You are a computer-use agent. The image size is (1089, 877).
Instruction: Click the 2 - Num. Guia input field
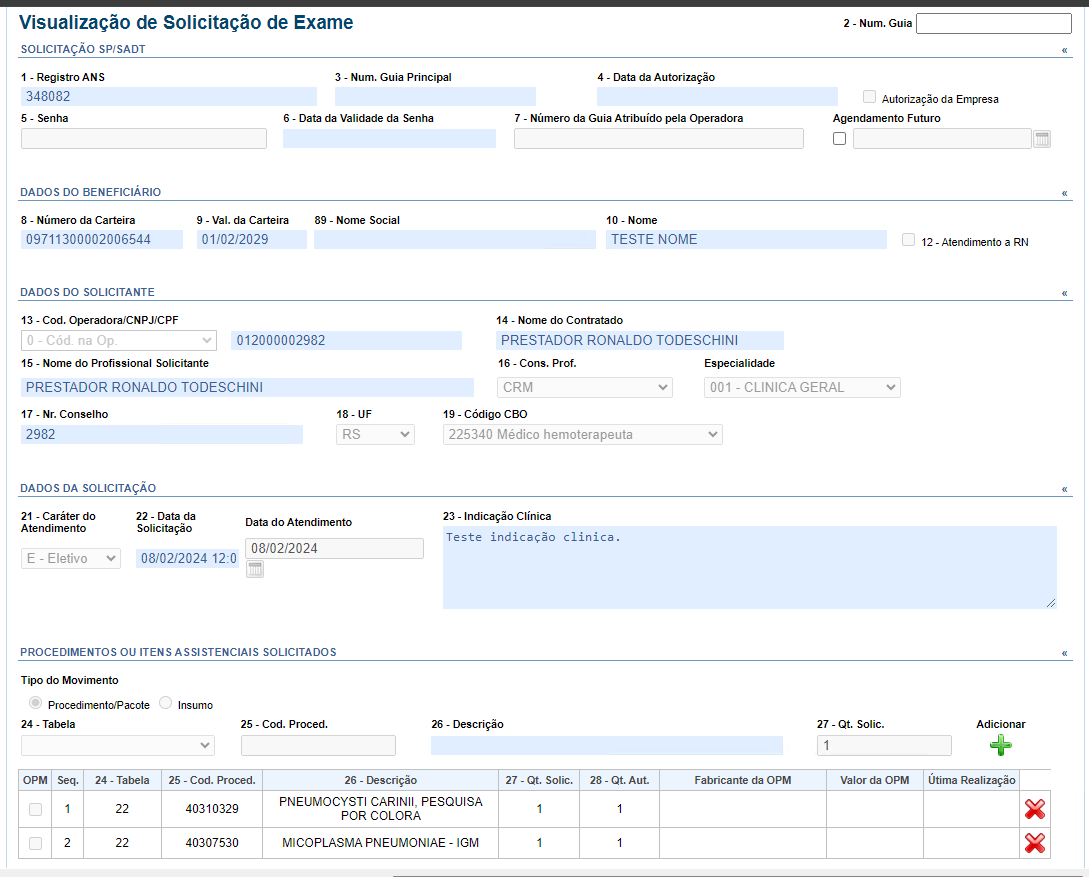pos(993,23)
